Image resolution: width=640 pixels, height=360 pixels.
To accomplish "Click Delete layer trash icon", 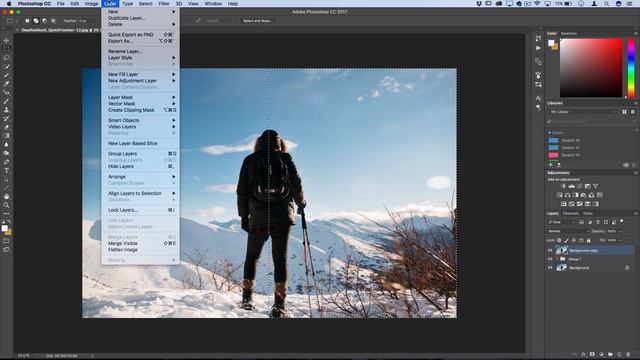I will (x=628, y=354).
